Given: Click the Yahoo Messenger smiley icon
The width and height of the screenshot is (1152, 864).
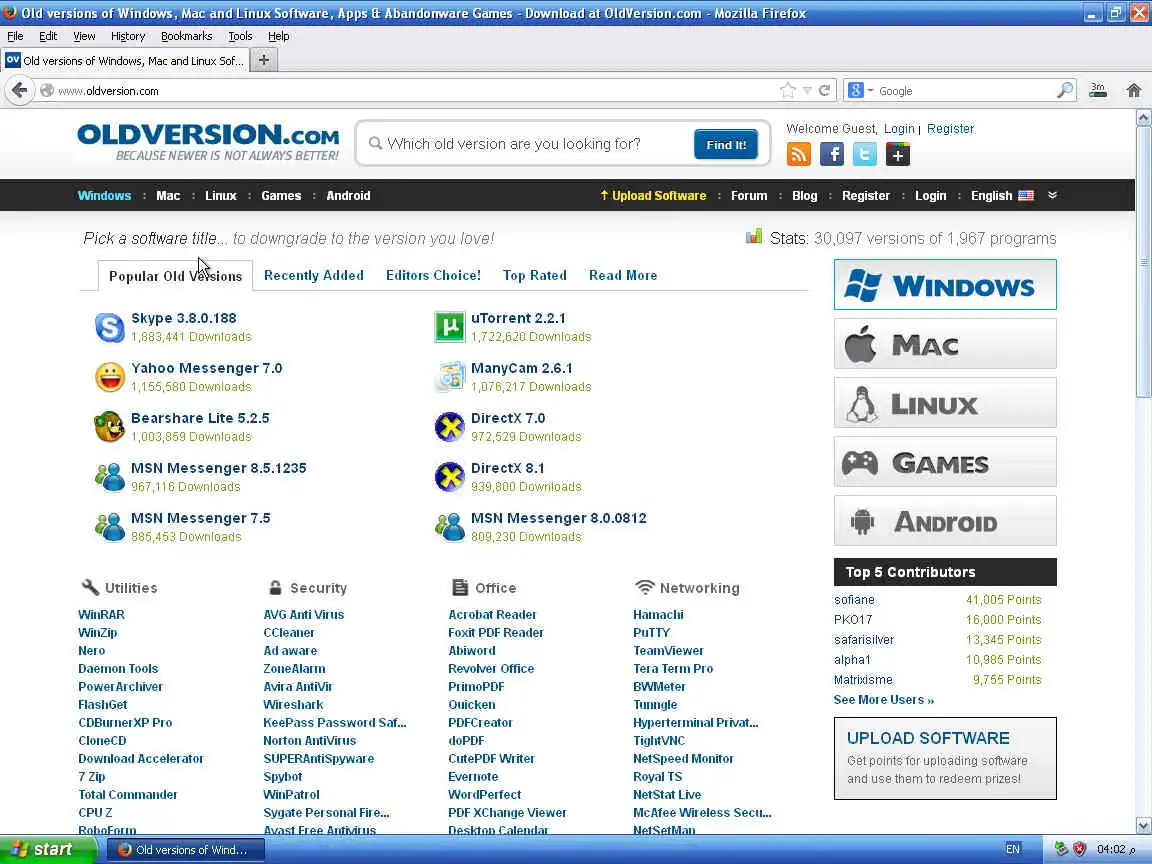Looking at the screenshot, I should (x=110, y=378).
